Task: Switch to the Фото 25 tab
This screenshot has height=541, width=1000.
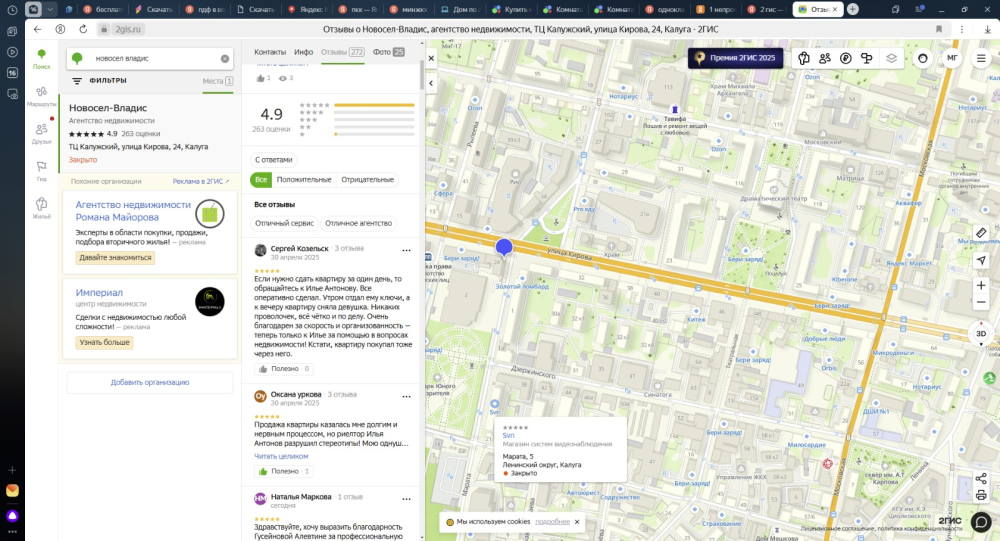Action: 388,52
